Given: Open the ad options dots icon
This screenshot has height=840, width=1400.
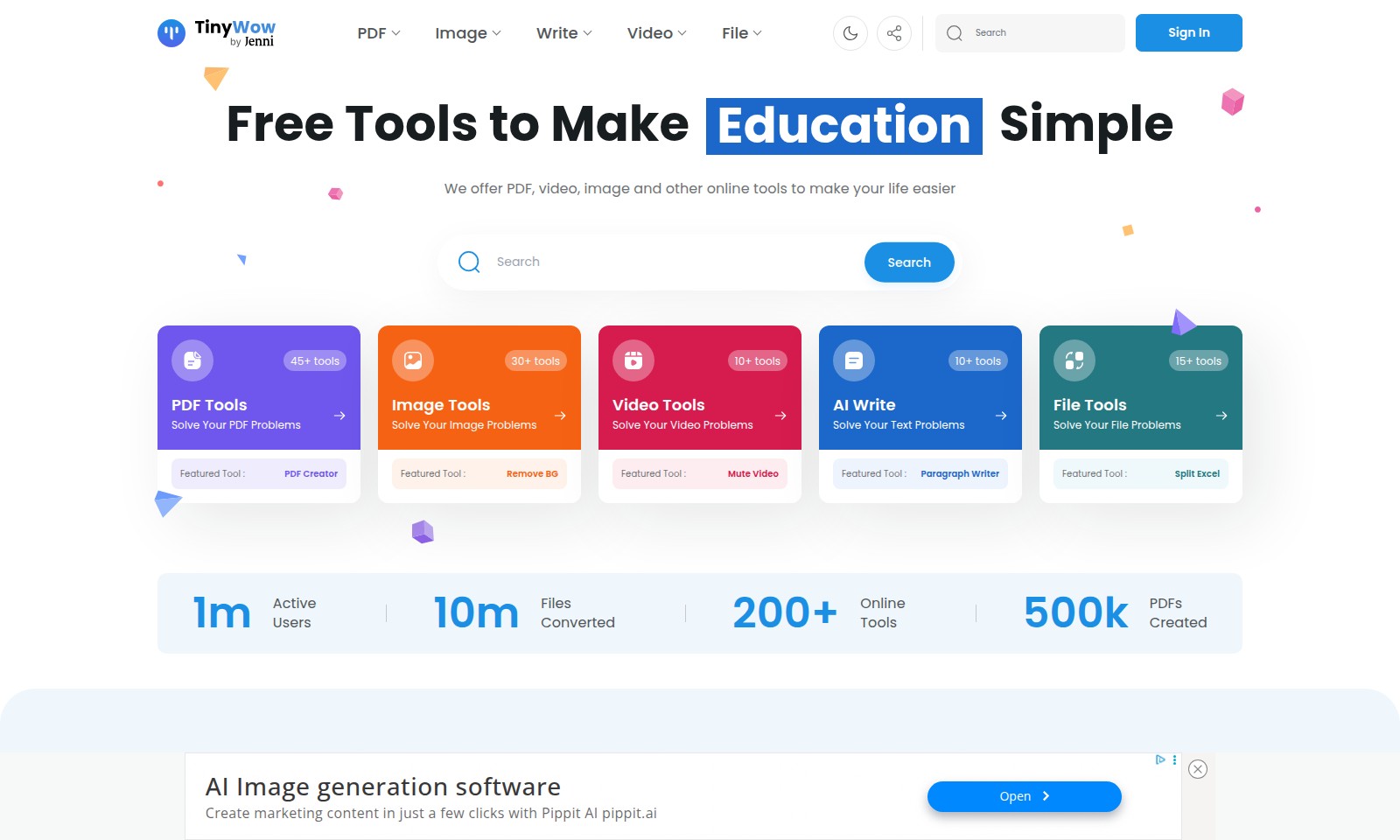Looking at the screenshot, I should pos(1174,760).
